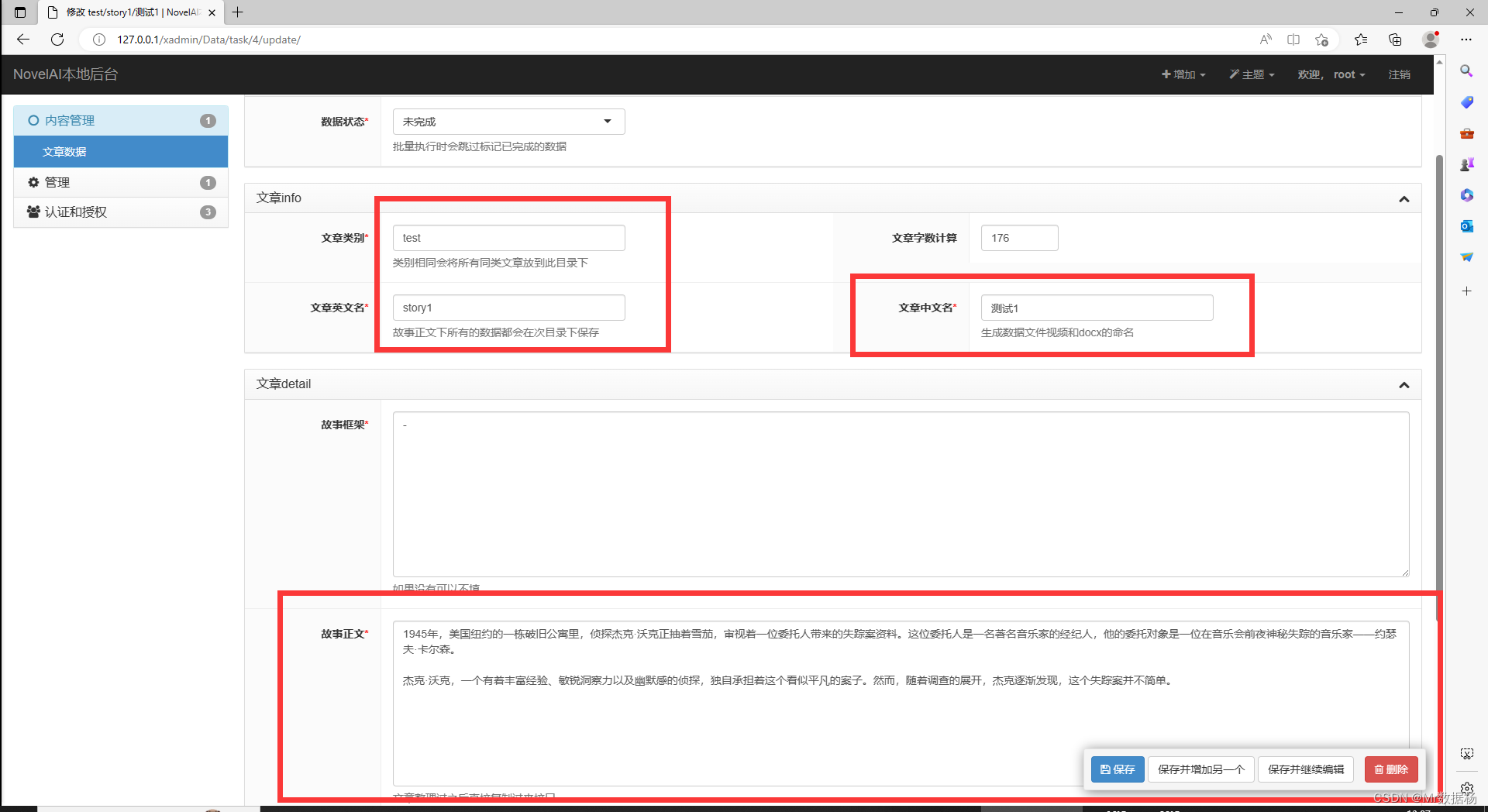The image size is (1488, 812).
Task: Open browser settings and more menu
Action: 1466,40
